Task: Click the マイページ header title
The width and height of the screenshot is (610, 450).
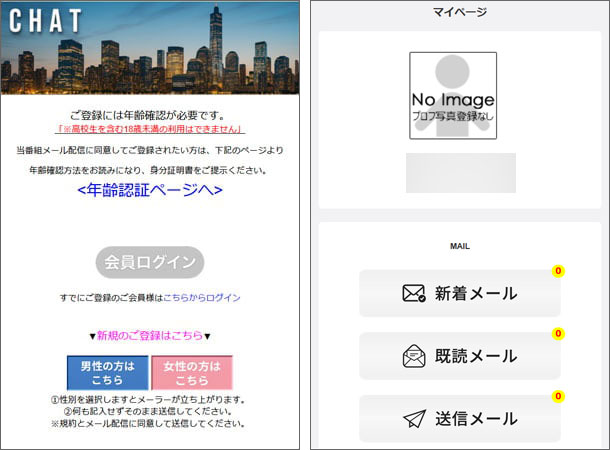Action: click(x=460, y=12)
